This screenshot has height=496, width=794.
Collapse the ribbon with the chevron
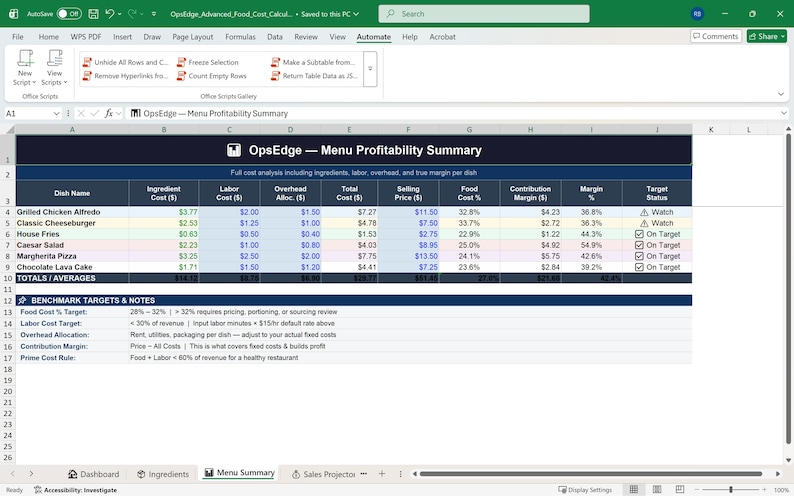coord(780,94)
